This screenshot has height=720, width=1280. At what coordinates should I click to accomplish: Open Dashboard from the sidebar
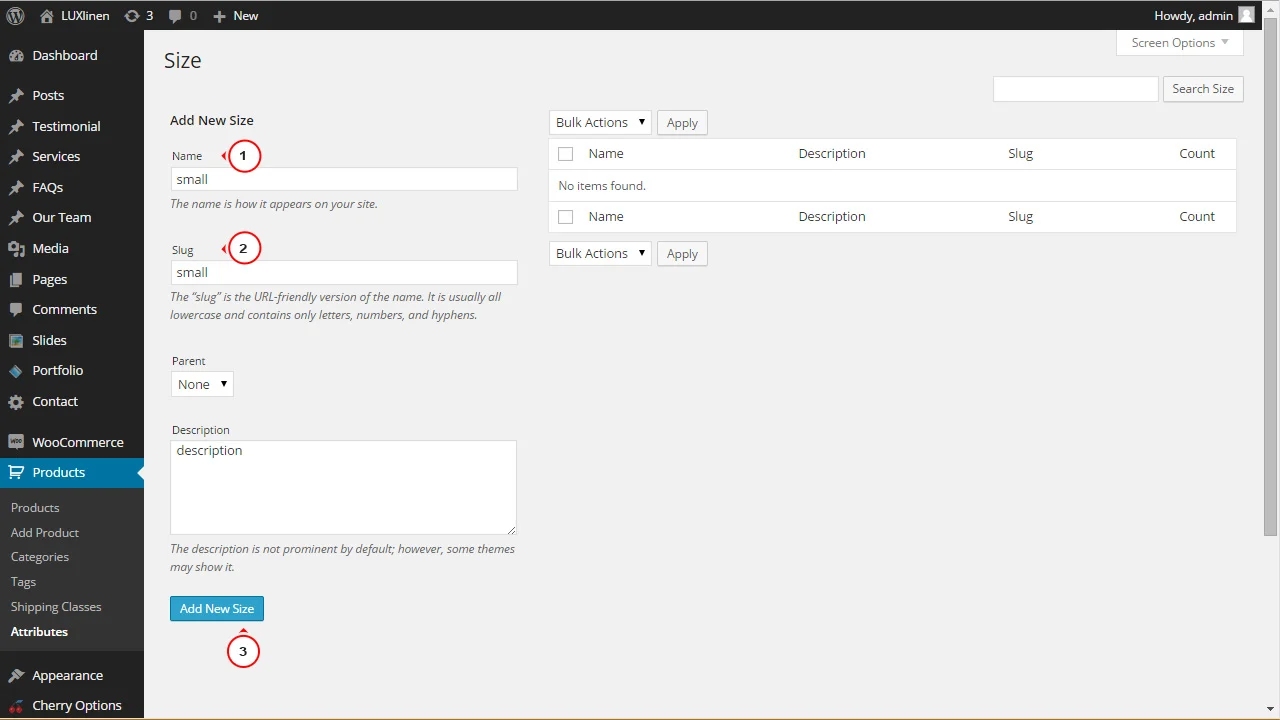[x=64, y=56]
